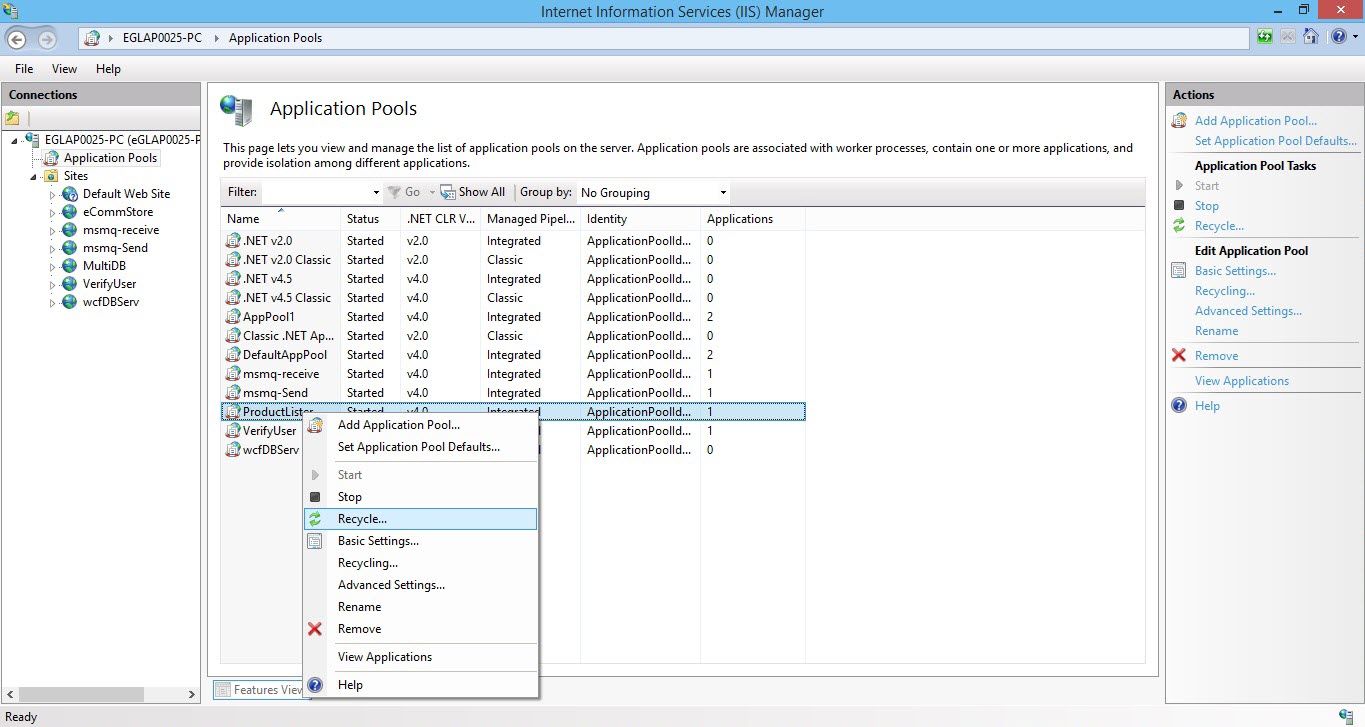Screen dimensions: 1365x727
Task: Click the Sites folder icon in the tree
Action: [52, 176]
